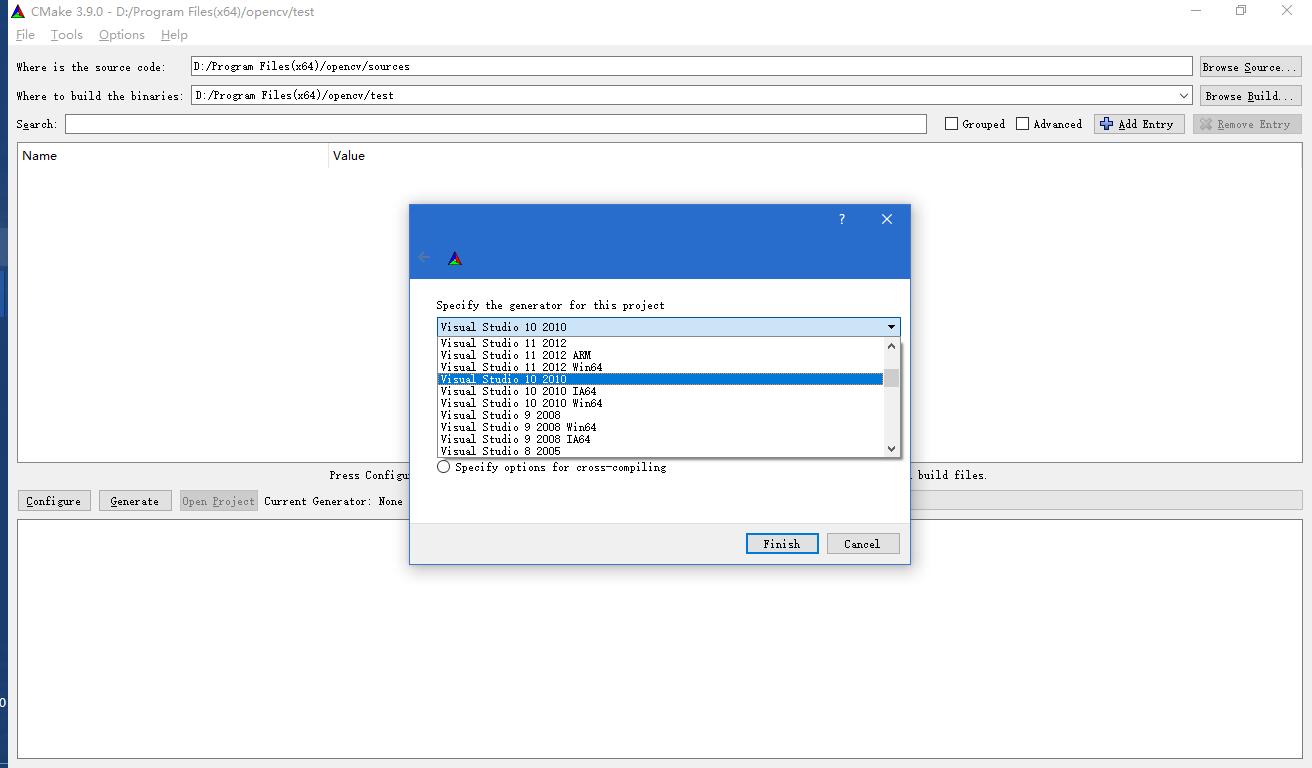Viewport: 1312px width, 768px height.
Task: Open the File menu
Action: click(25, 34)
